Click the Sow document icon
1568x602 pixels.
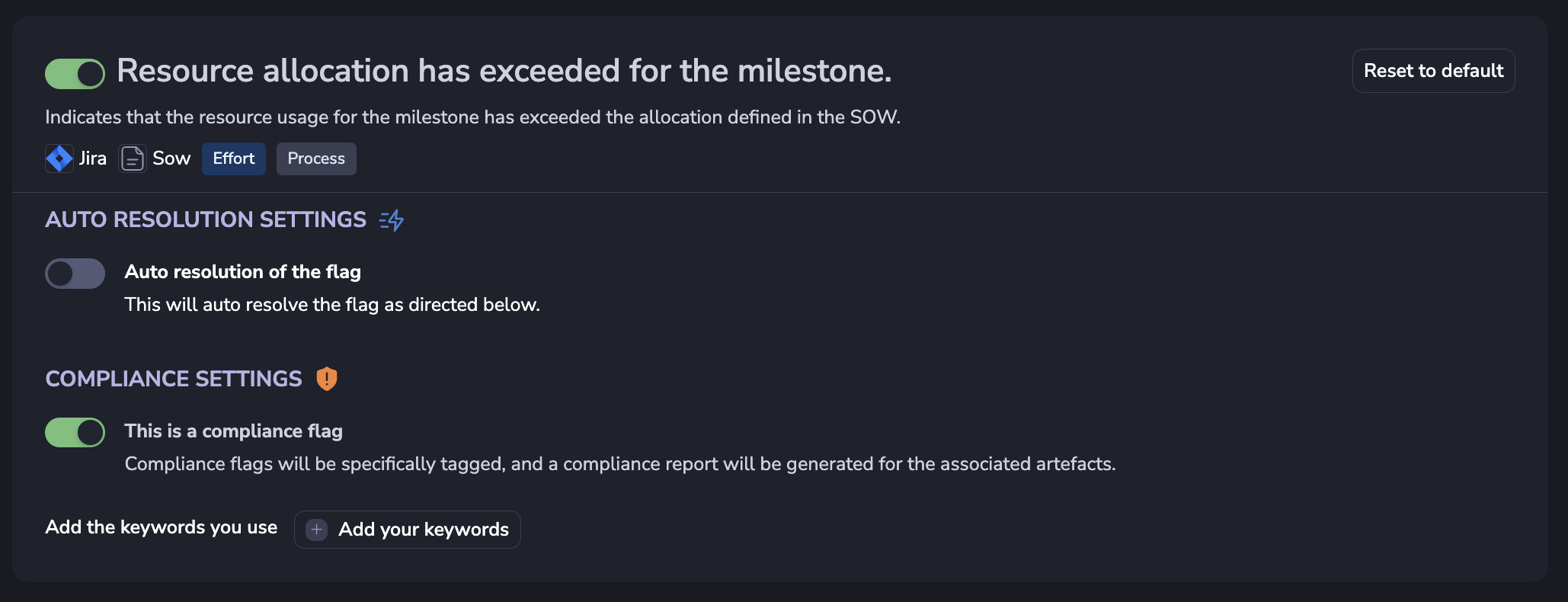pos(133,159)
